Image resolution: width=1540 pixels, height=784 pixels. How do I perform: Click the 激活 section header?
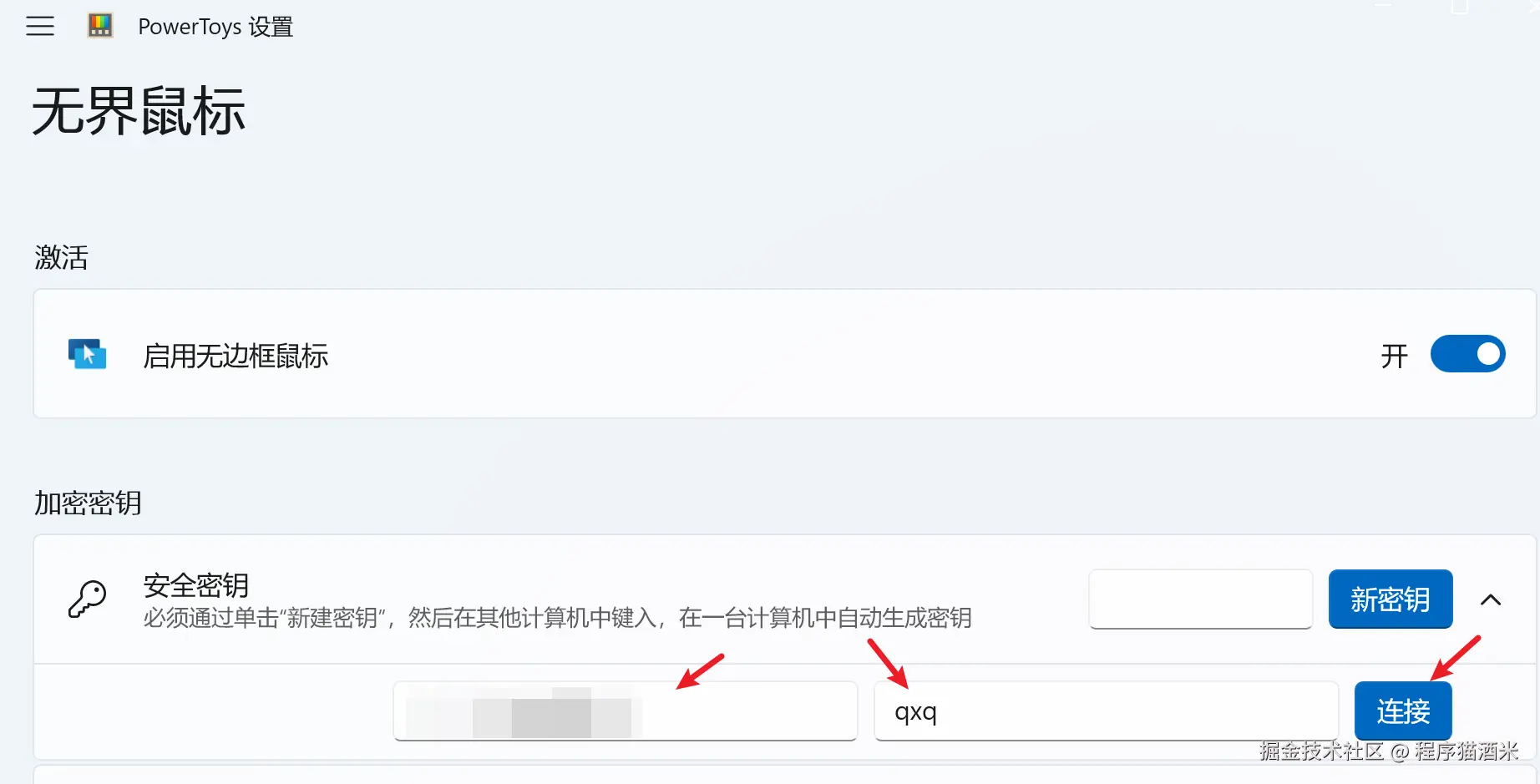(x=61, y=257)
